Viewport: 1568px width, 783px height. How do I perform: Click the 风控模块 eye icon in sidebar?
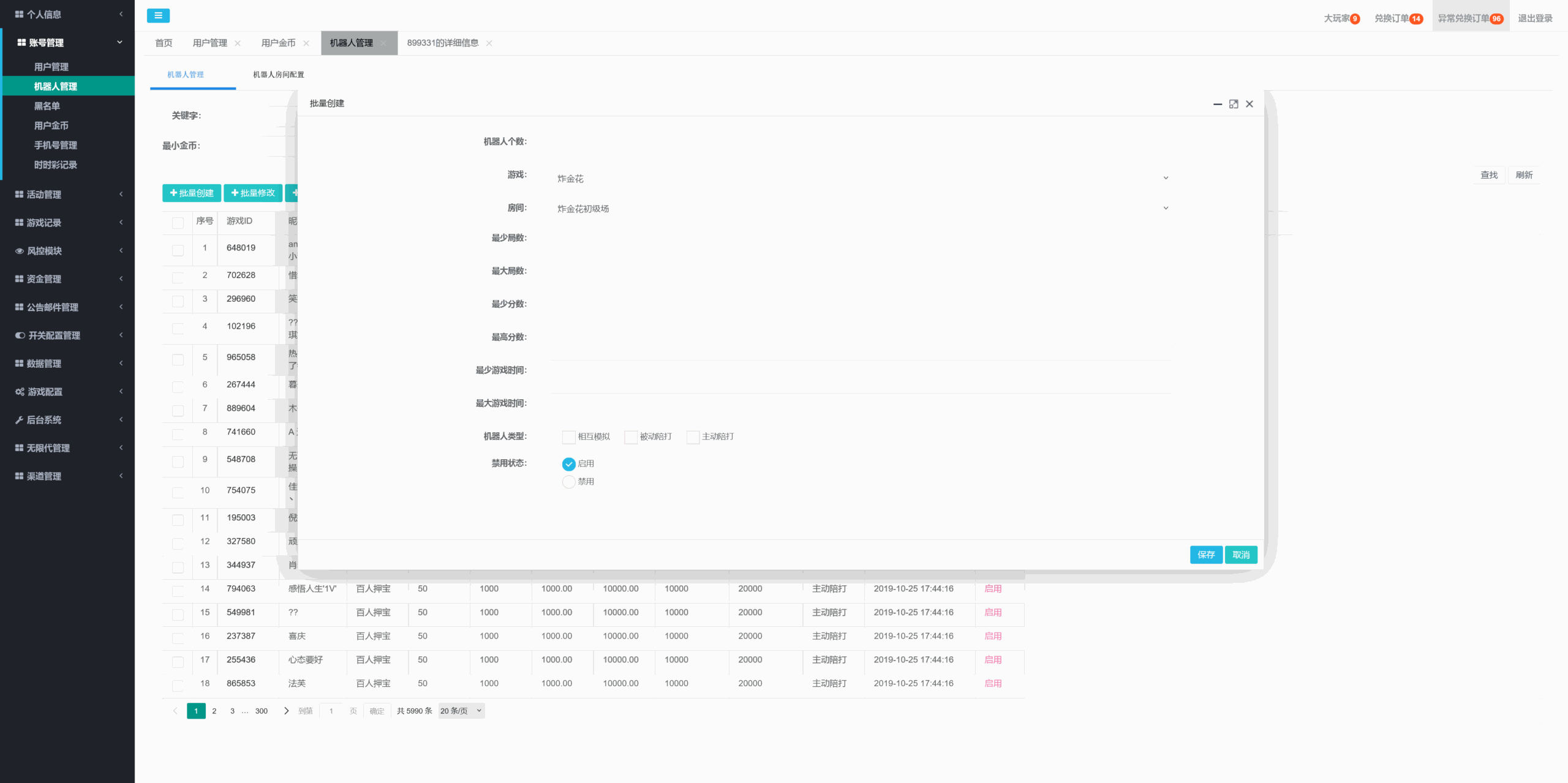(19, 251)
